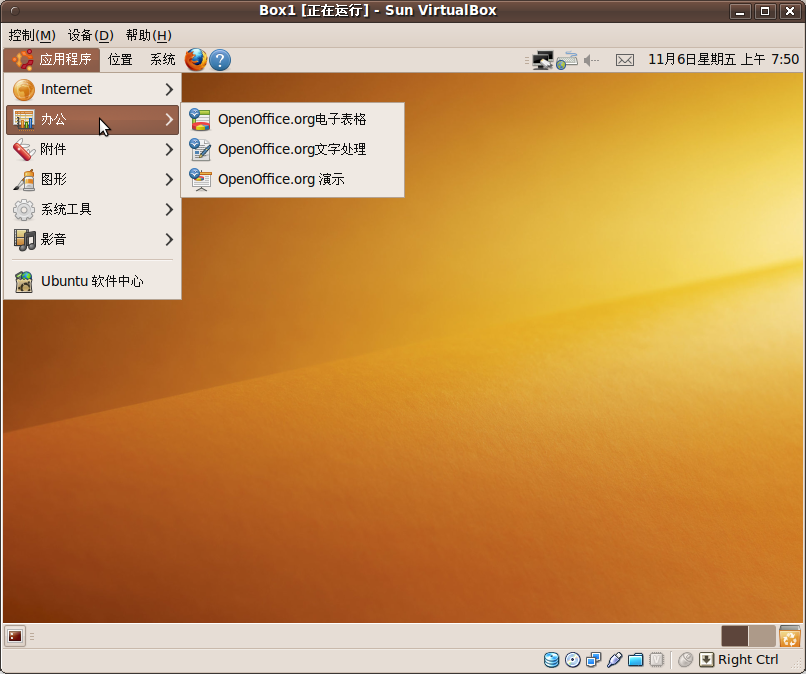
Task: Click the show desktop button
Action: coord(15,636)
